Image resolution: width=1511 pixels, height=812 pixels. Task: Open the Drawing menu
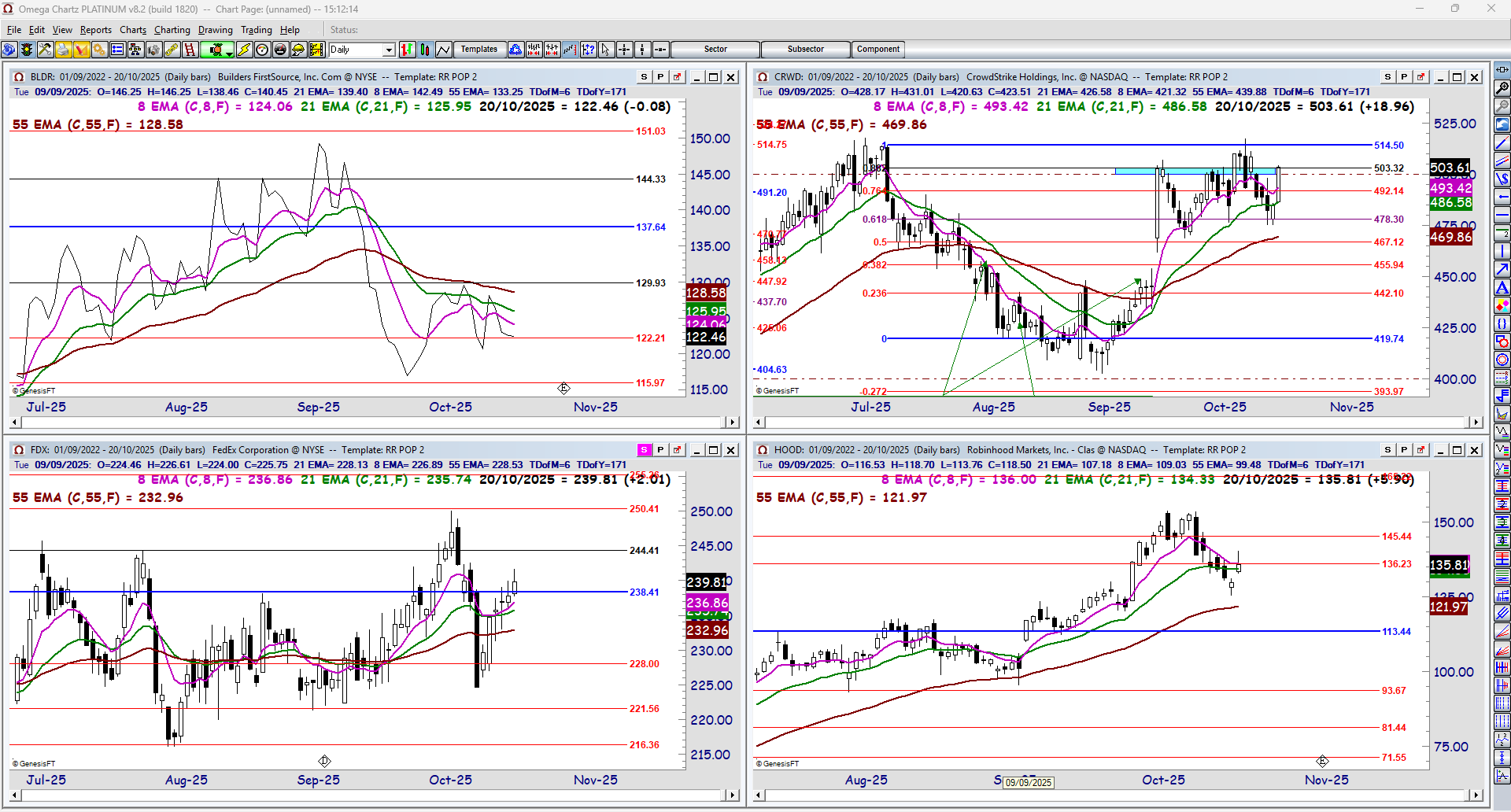coord(216,30)
